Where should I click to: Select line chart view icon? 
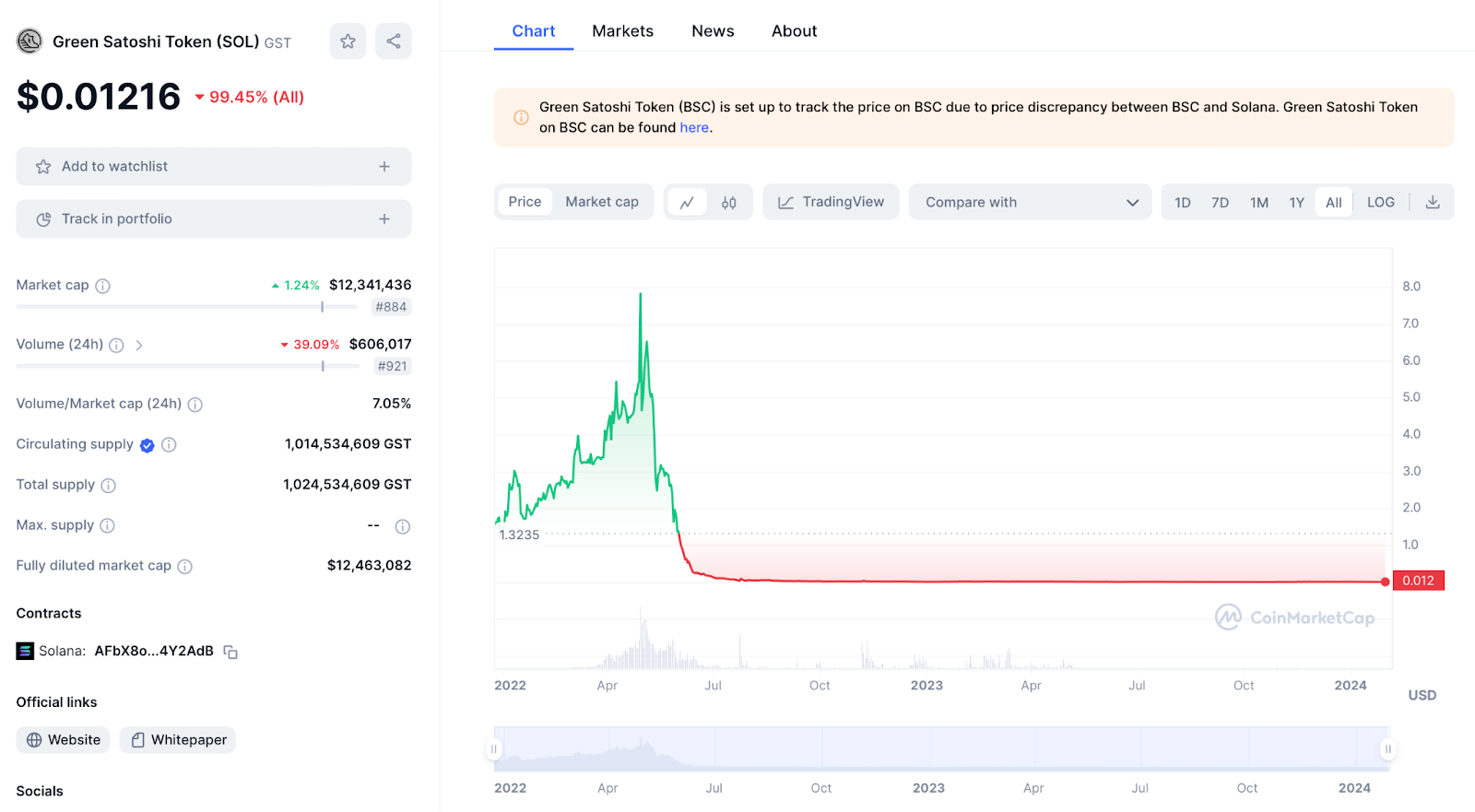click(687, 202)
